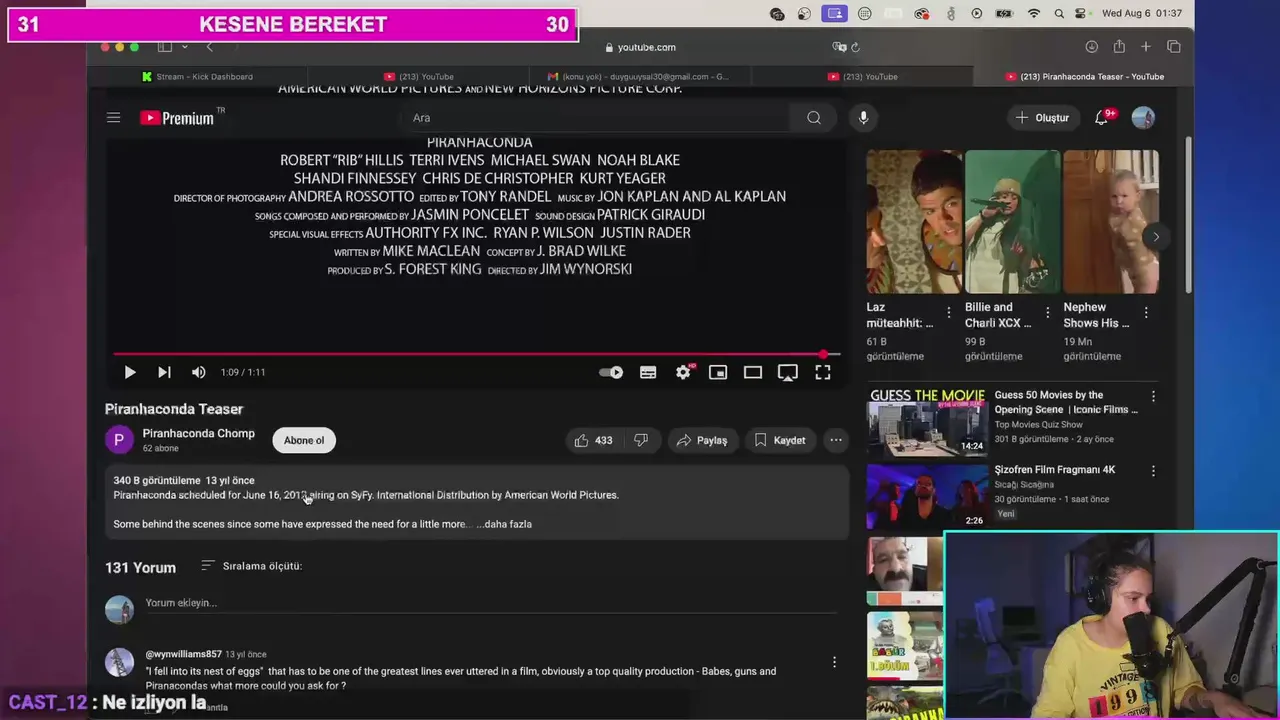Share the video via Paylaş
This screenshot has width=1280, height=720.
(701, 440)
